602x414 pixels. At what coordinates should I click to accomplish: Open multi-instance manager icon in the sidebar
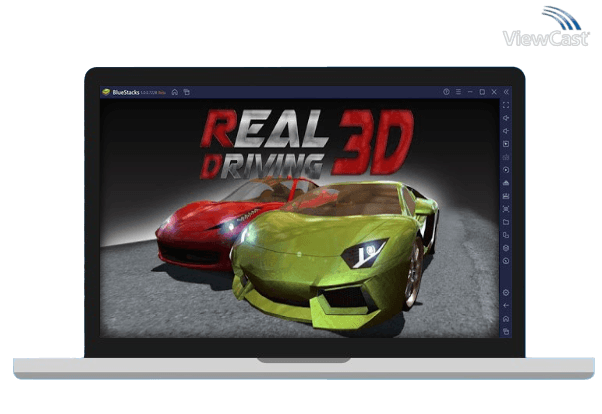pyautogui.click(x=506, y=235)
